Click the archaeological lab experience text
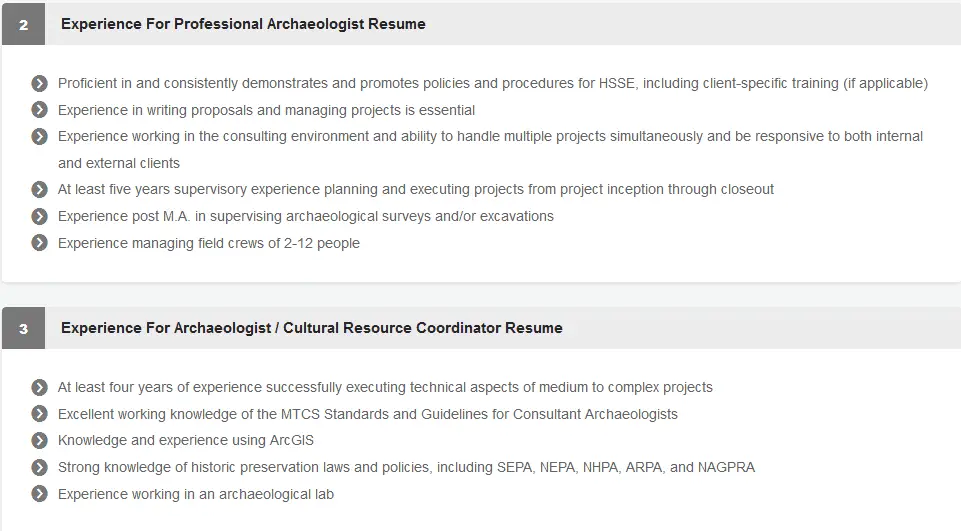Viewport: 961px width, 531px height. (x=195, y=494)
